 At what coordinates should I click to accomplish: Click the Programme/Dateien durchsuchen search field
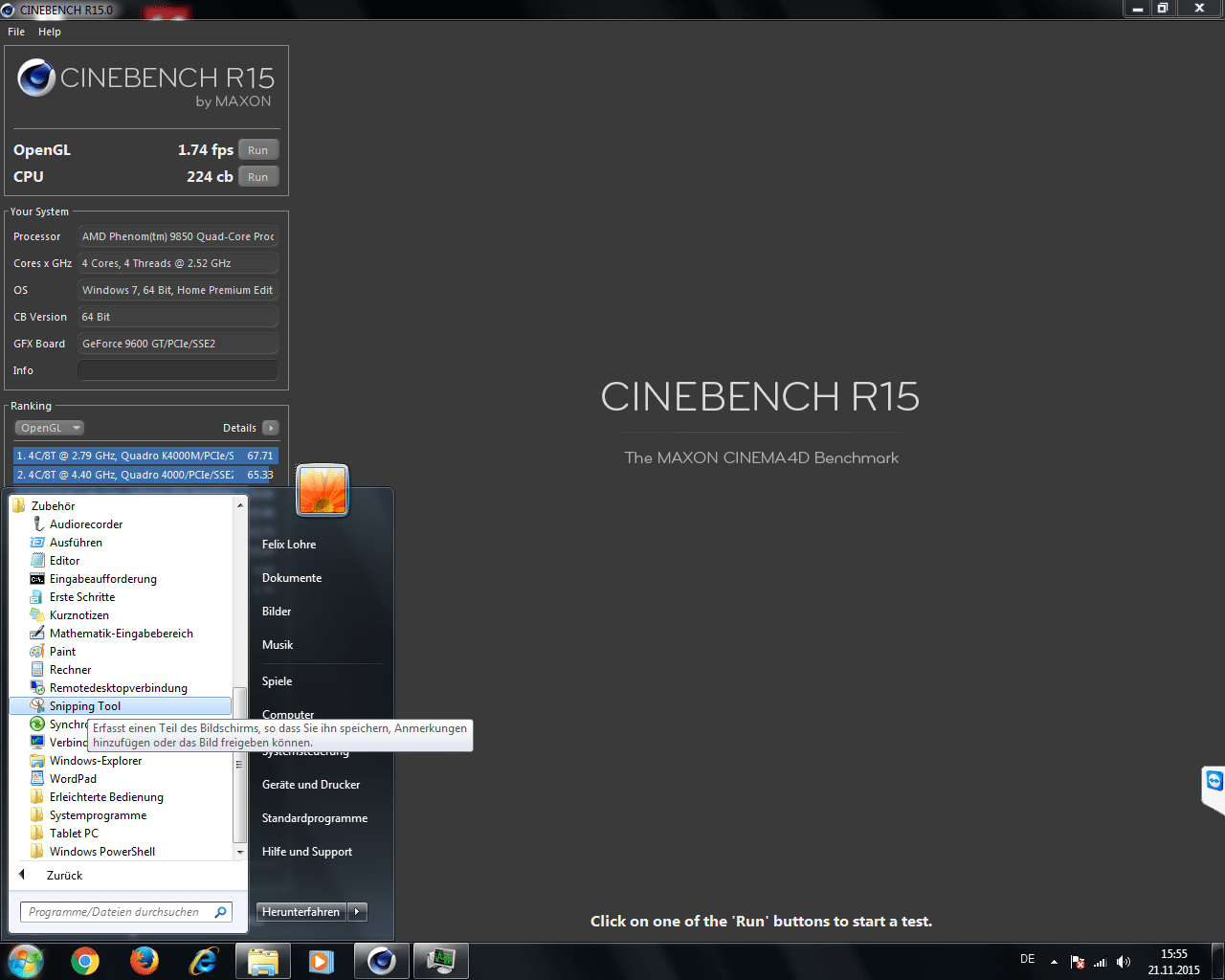click(125, 912)
